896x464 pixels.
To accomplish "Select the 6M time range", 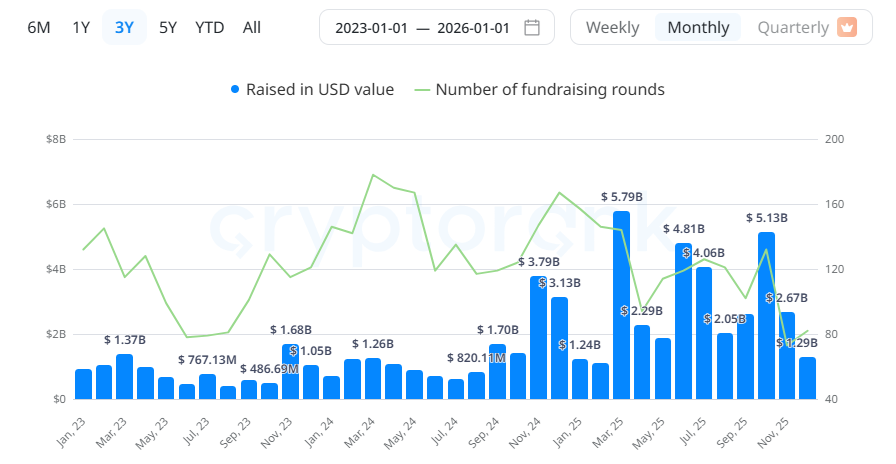I will [39, 27].
